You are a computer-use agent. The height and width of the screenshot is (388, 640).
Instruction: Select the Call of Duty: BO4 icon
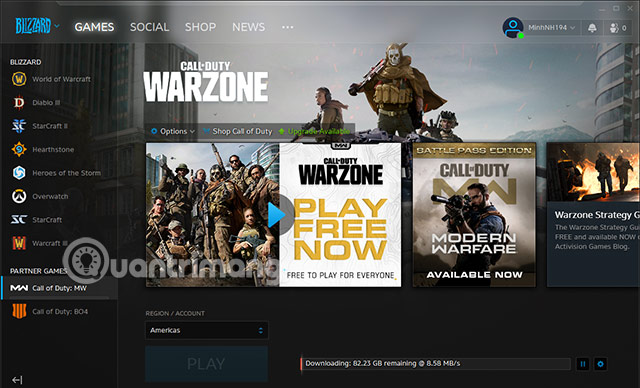tap(19, 311)
